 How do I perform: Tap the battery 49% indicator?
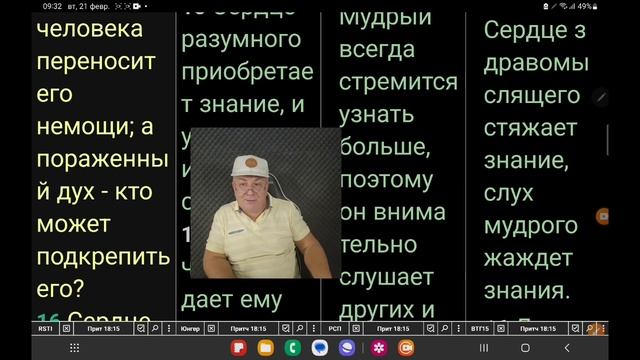point(587,6)
